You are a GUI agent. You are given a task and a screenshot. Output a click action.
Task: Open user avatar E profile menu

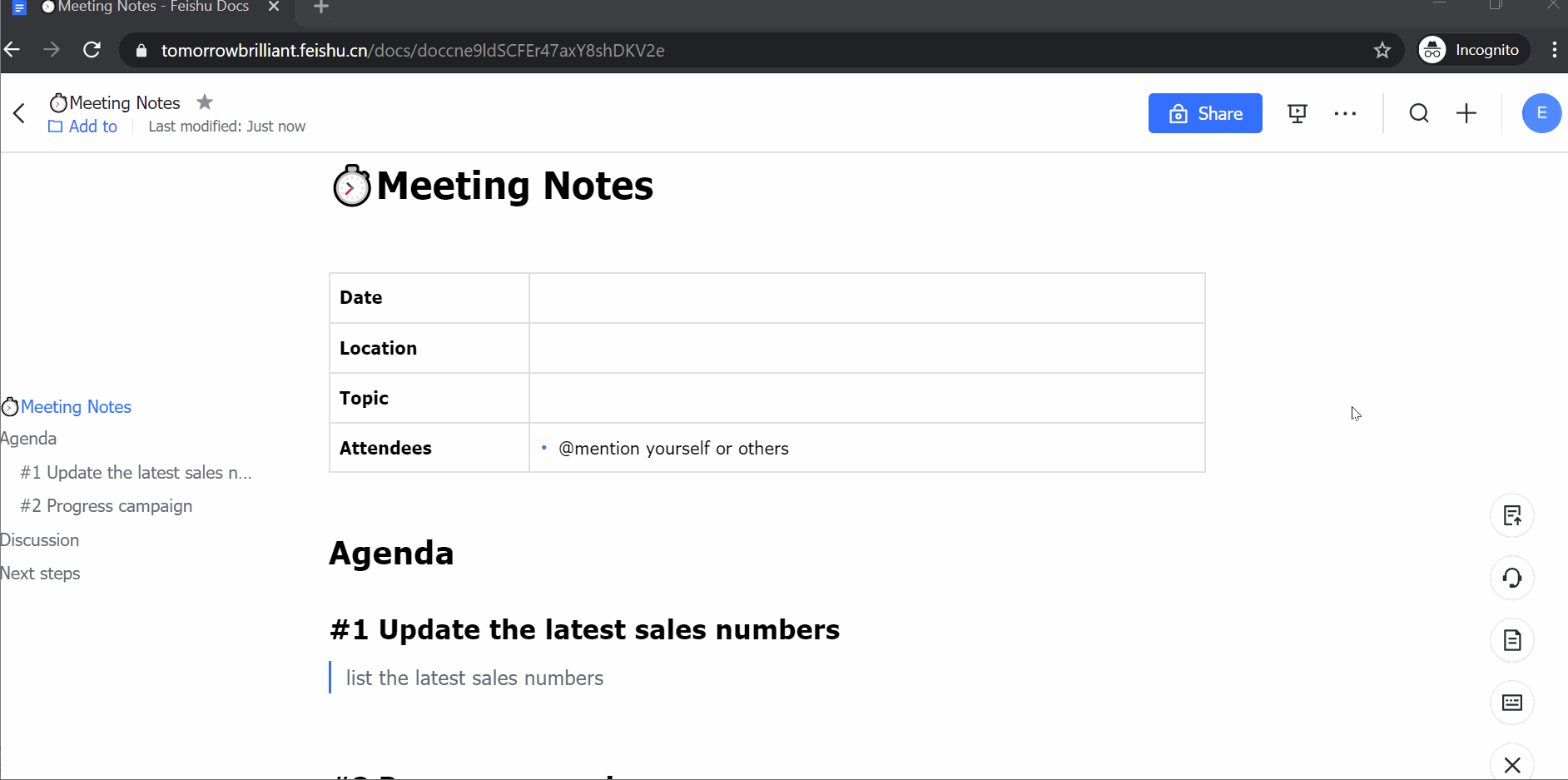1541,113
